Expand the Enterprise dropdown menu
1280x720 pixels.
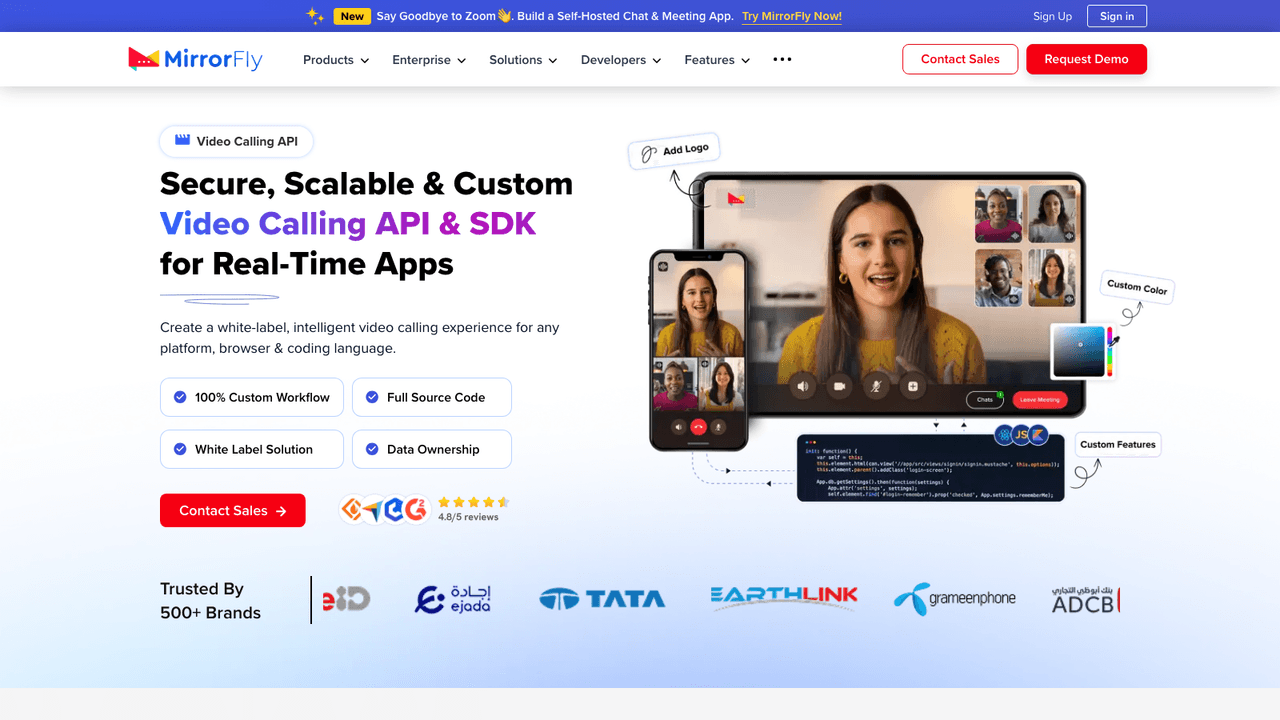pos(429,60)
